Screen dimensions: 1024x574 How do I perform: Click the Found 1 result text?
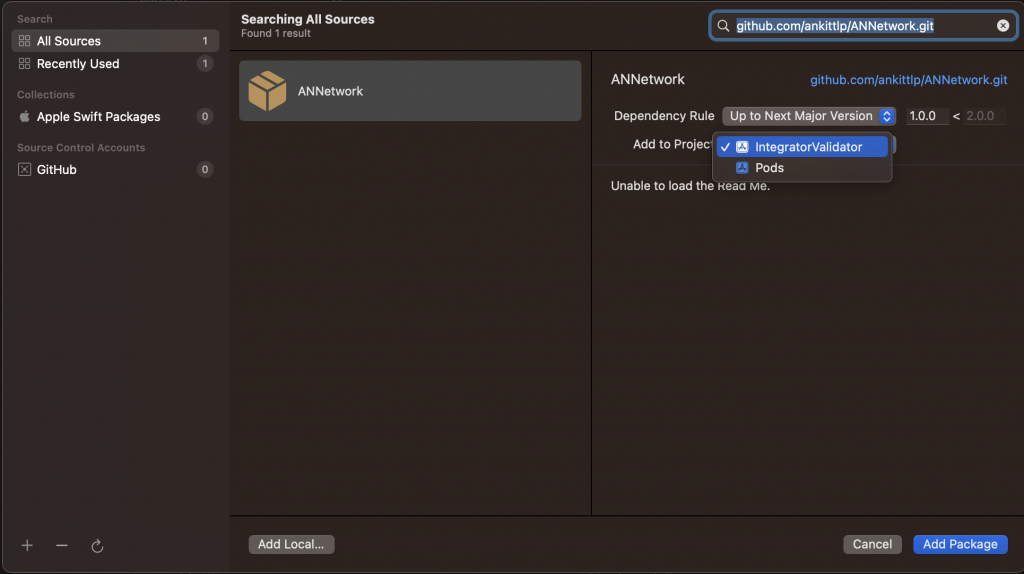[276, 33]
